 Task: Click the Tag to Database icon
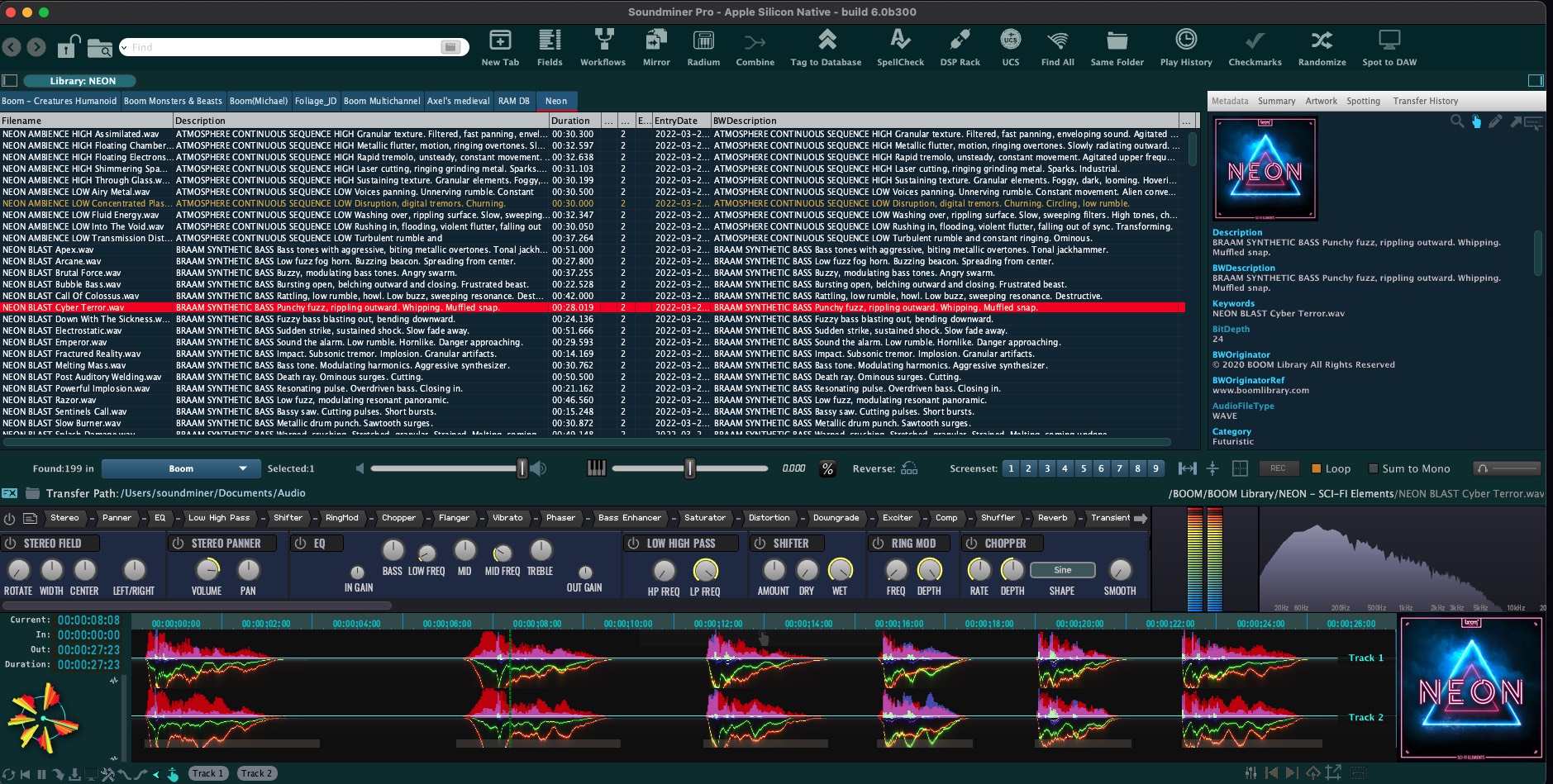826,40
